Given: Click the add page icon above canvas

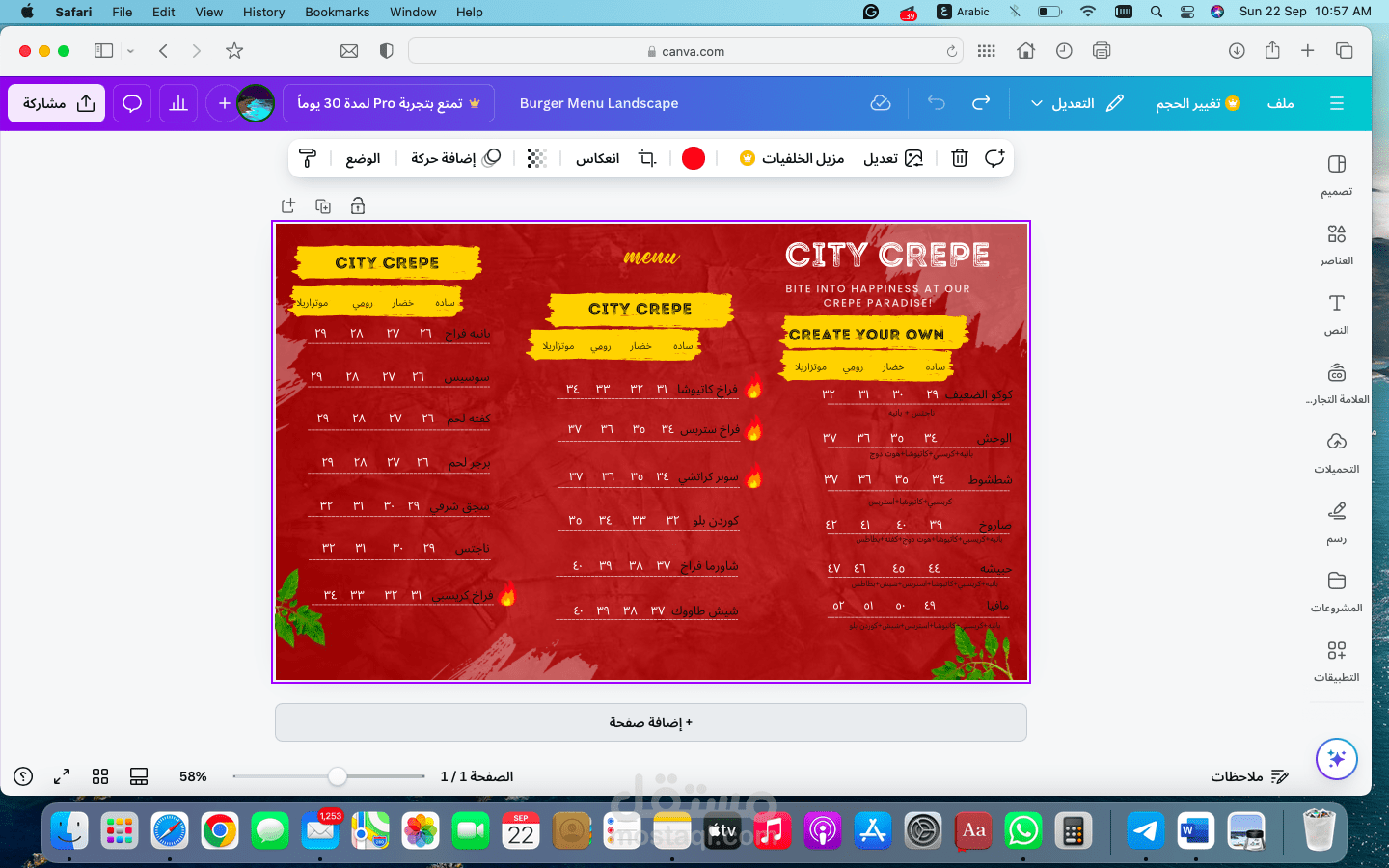Looking at the screenshot, I should pyautogui.click(x=287, y=205).
